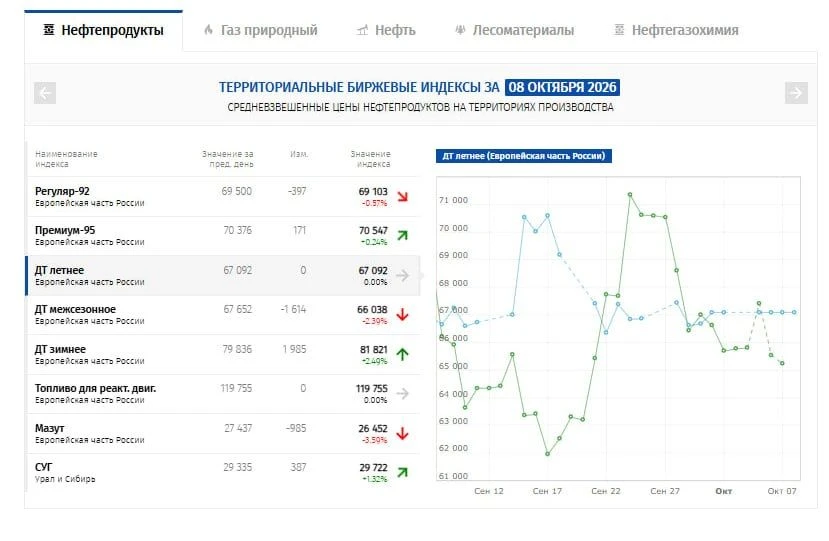829x541 pixels.
Task: Click the index value 70 547
Action: pyautogui.click(x=373, y=231)
